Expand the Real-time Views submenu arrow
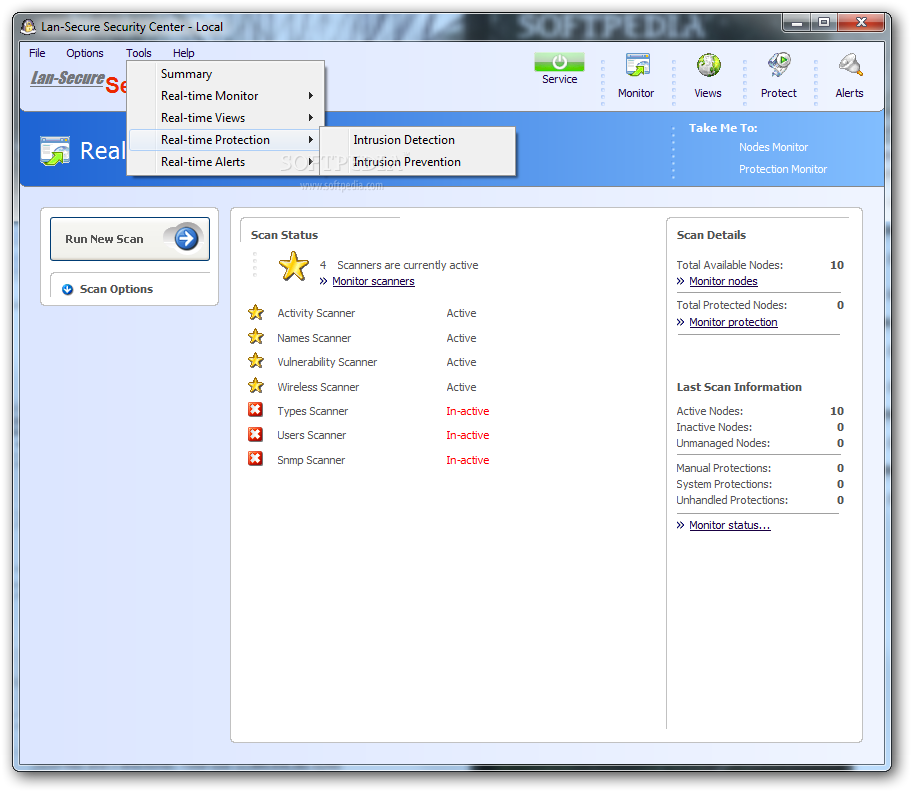This screenshot has height=792, width=912. click(311, 117)
